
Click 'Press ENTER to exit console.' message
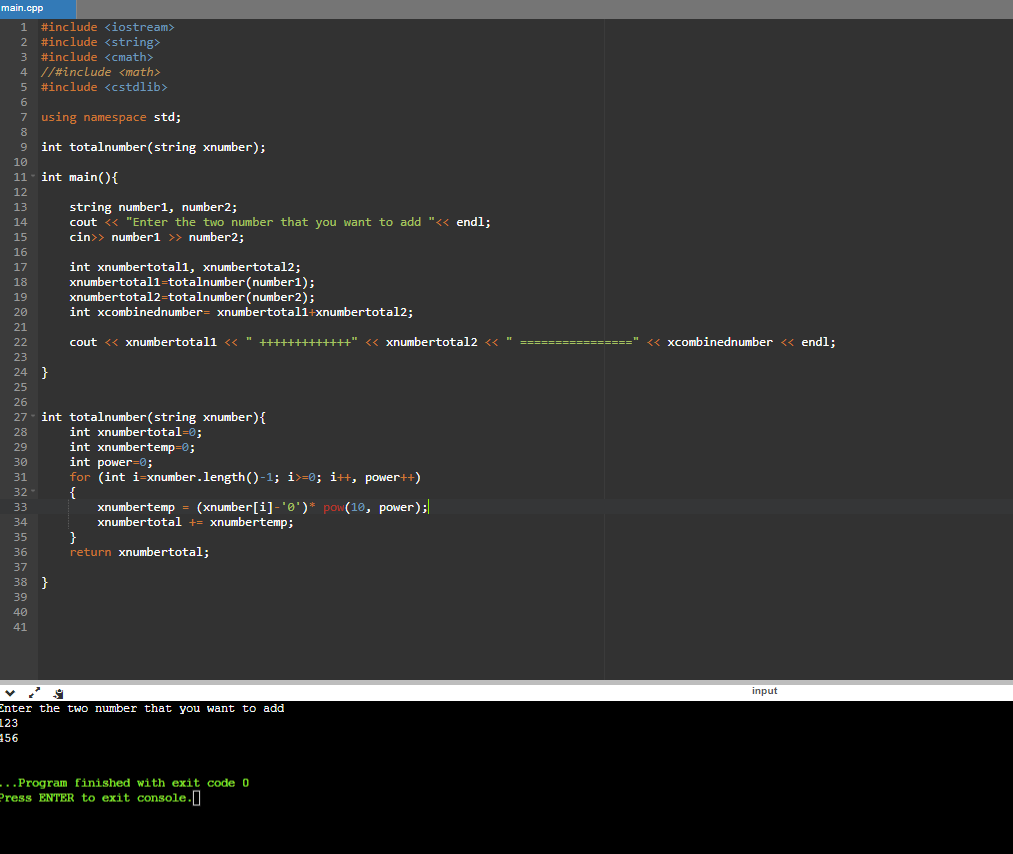tap(96, 798)
